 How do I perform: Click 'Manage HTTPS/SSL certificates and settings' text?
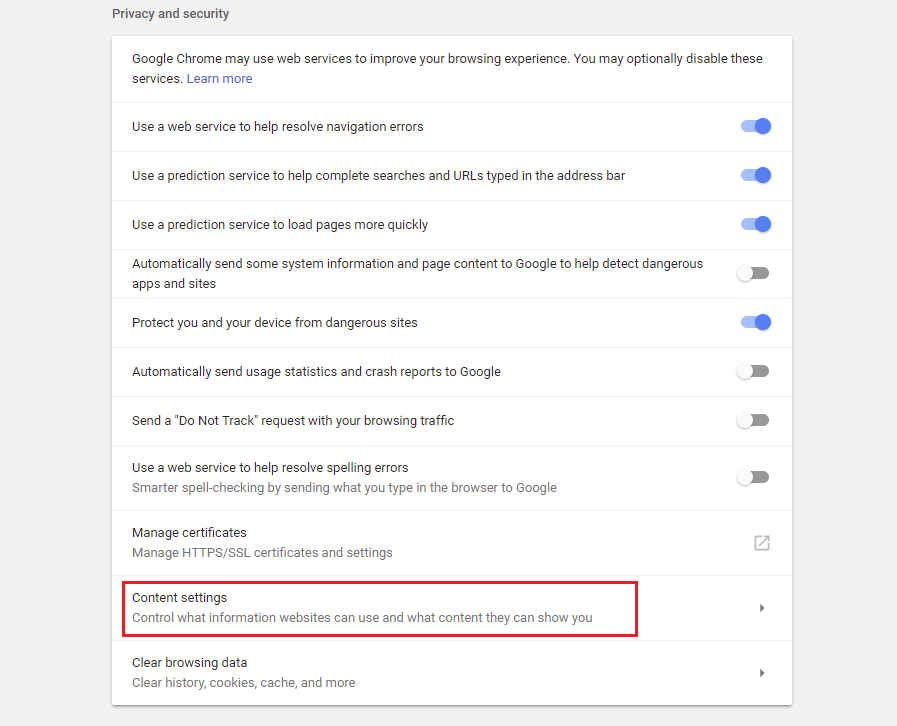[262, 553]
